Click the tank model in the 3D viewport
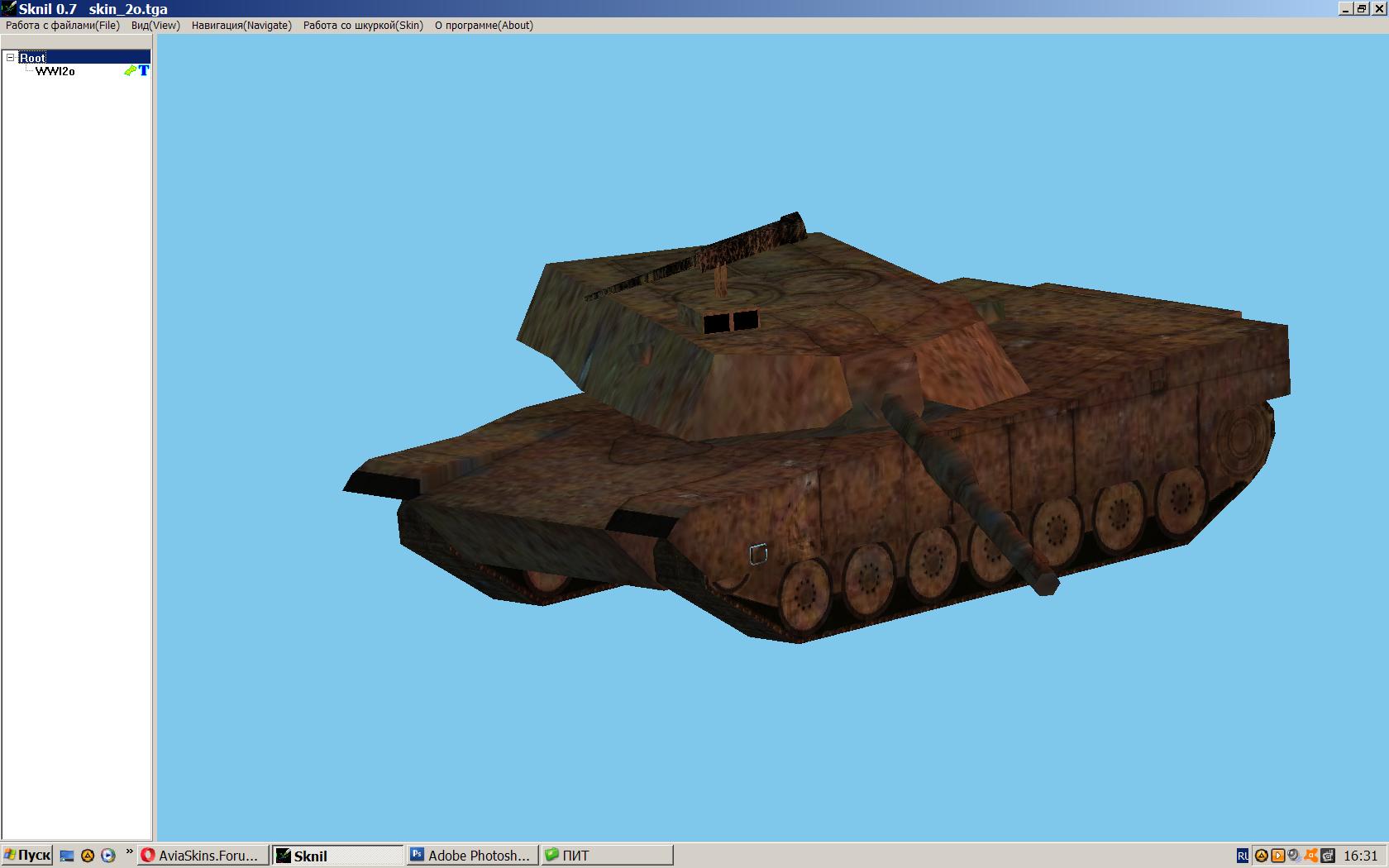The height and width of the screenshot is (868, 1389). [817, 427]
